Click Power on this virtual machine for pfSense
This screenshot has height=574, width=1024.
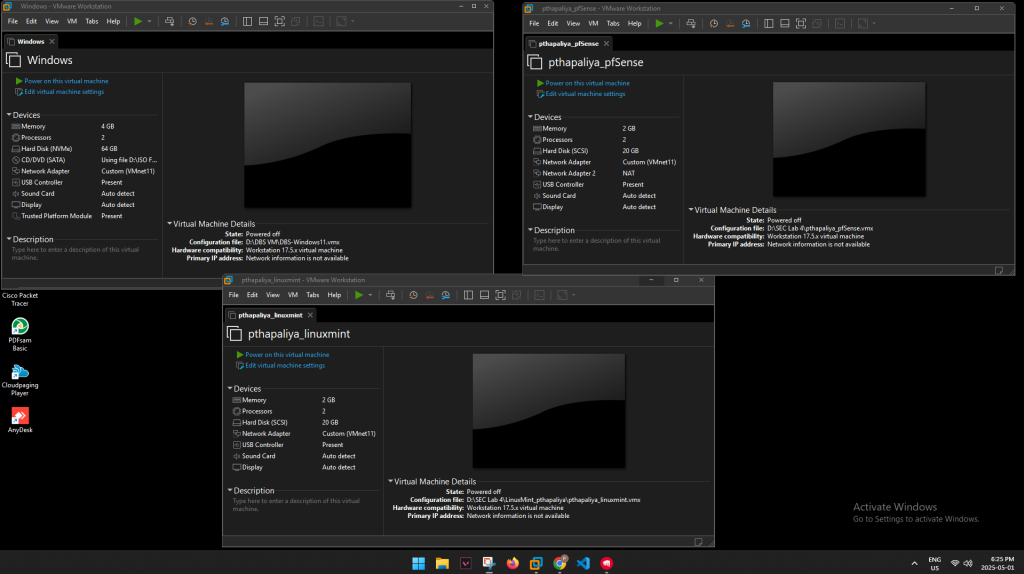[587, 83]
